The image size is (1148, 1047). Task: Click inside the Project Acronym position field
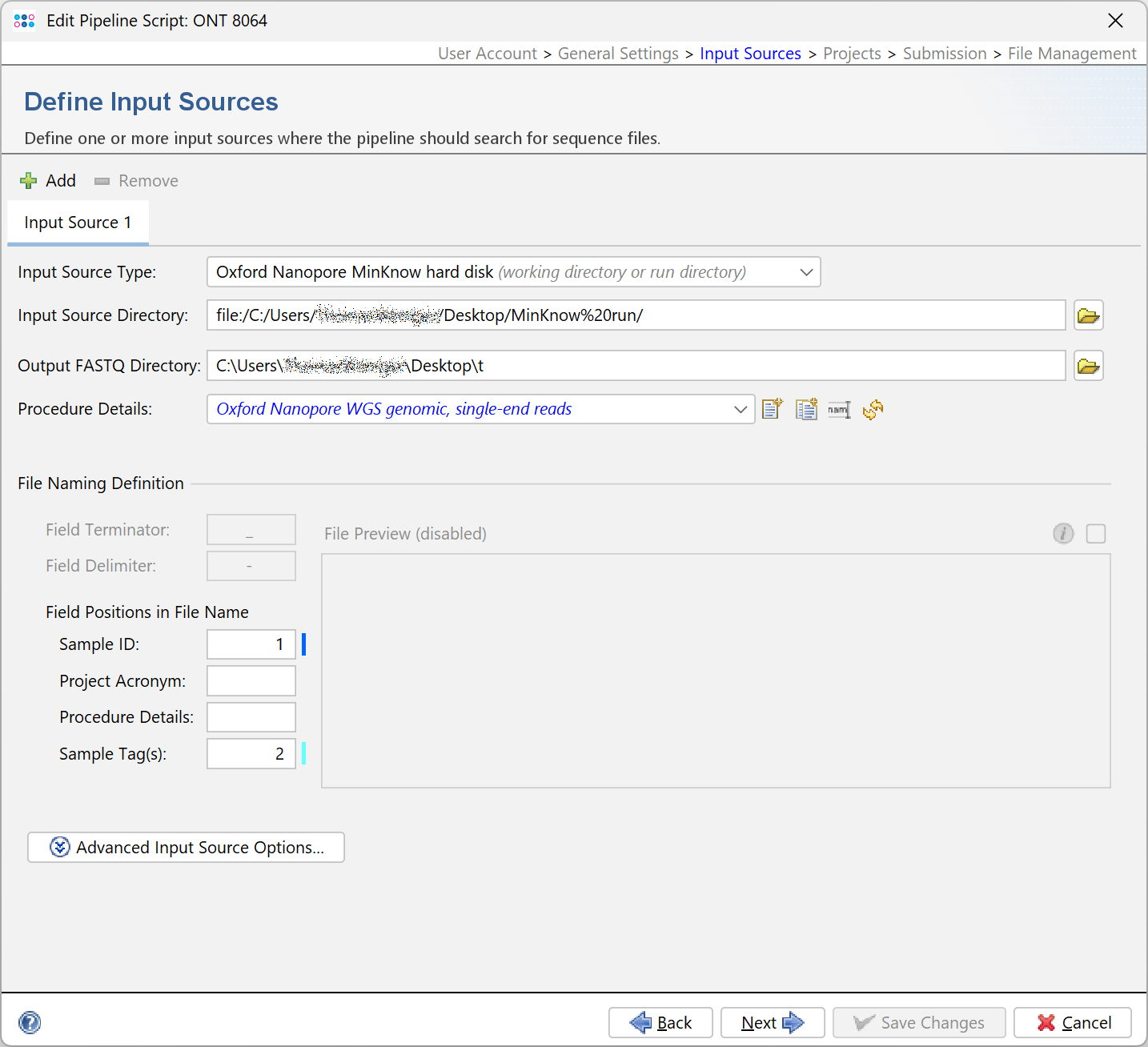251,680
